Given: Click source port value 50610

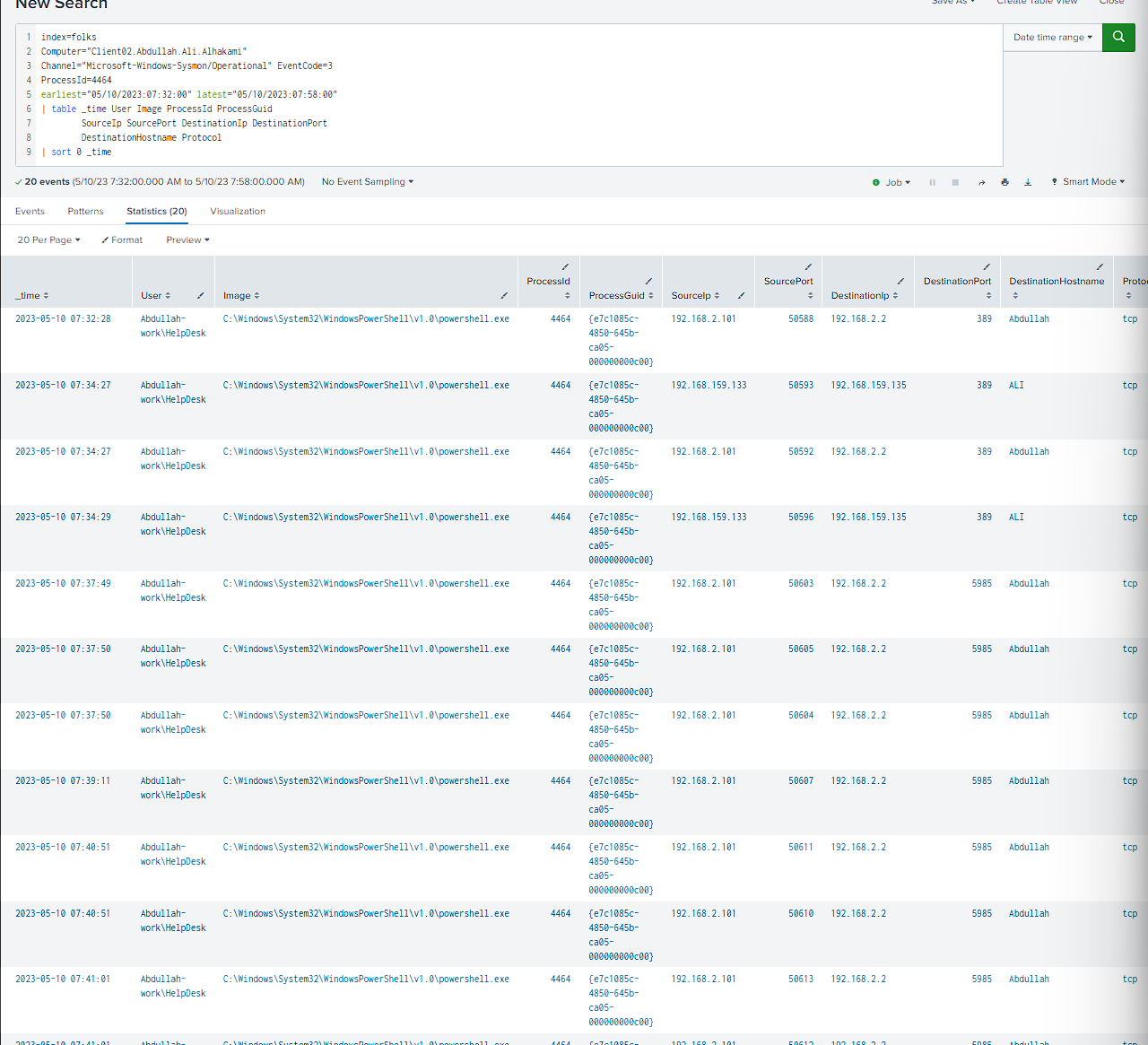Looking at the screenshot, I should click(x=801, y=914).
